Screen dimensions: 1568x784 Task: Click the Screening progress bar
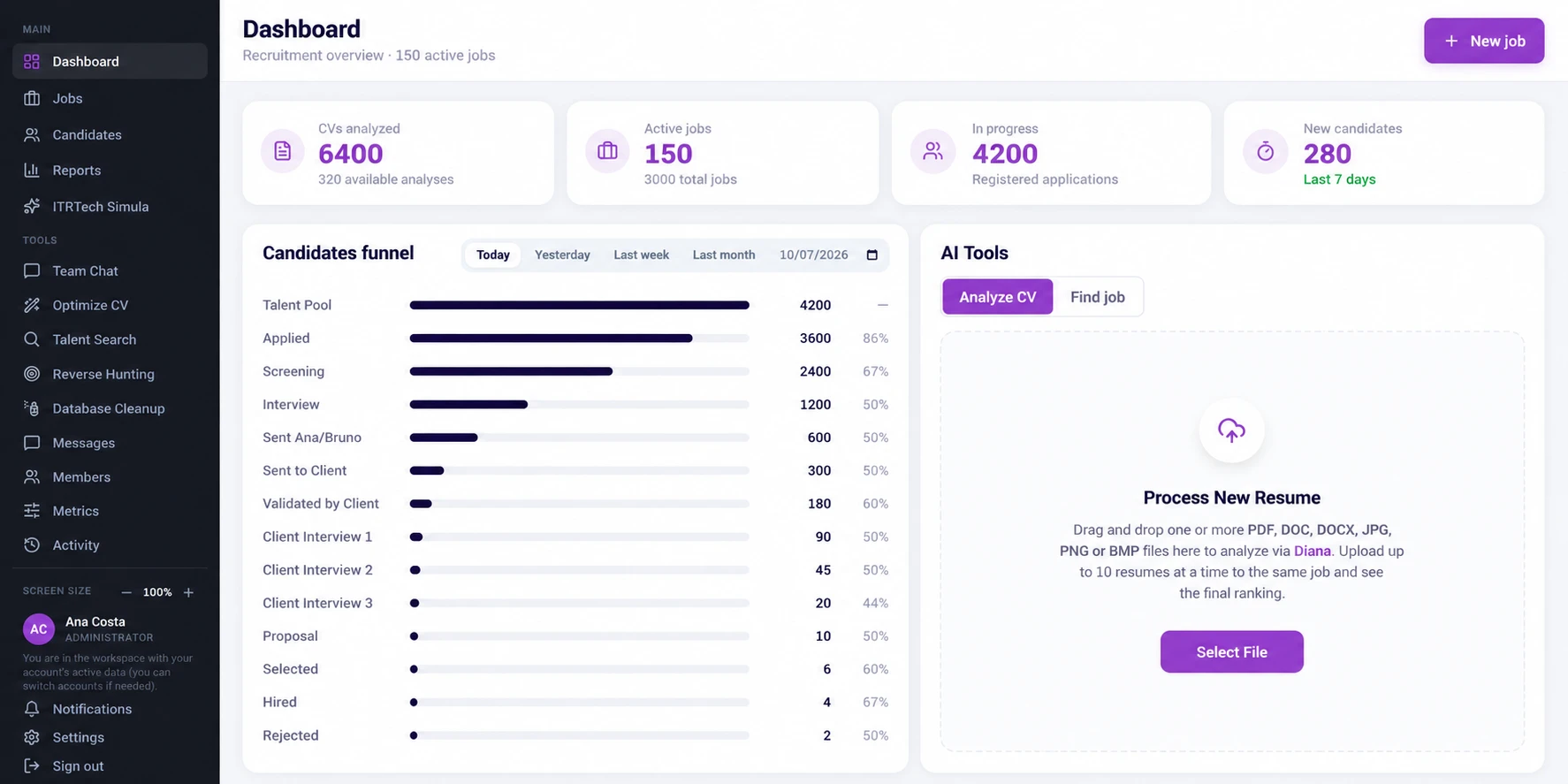click(579, 371)
